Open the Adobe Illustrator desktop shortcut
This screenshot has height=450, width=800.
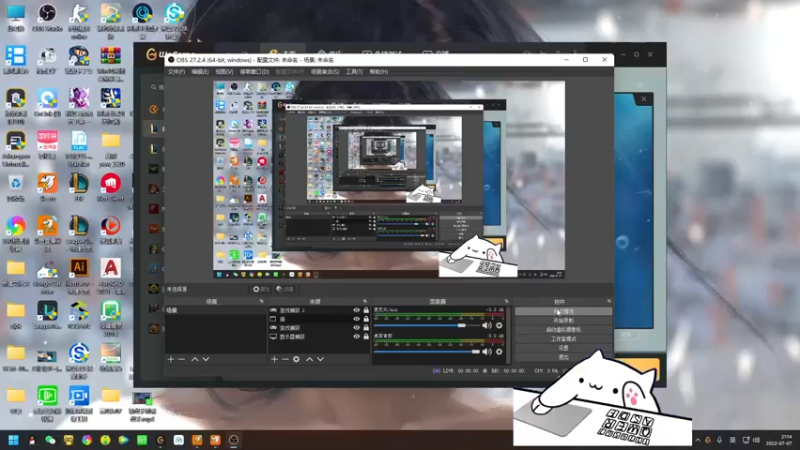(79, 276)
